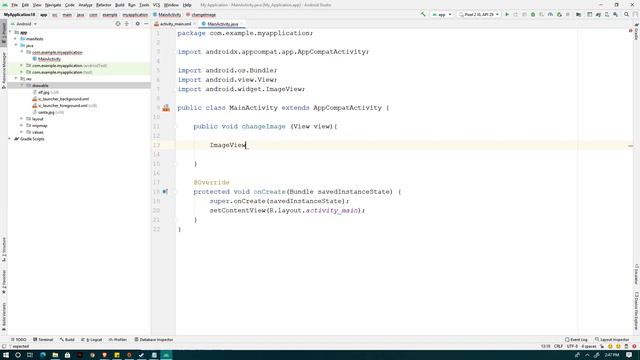Open the Build Variants side tab
Screen dimensions: 640x360
(4, 315)
